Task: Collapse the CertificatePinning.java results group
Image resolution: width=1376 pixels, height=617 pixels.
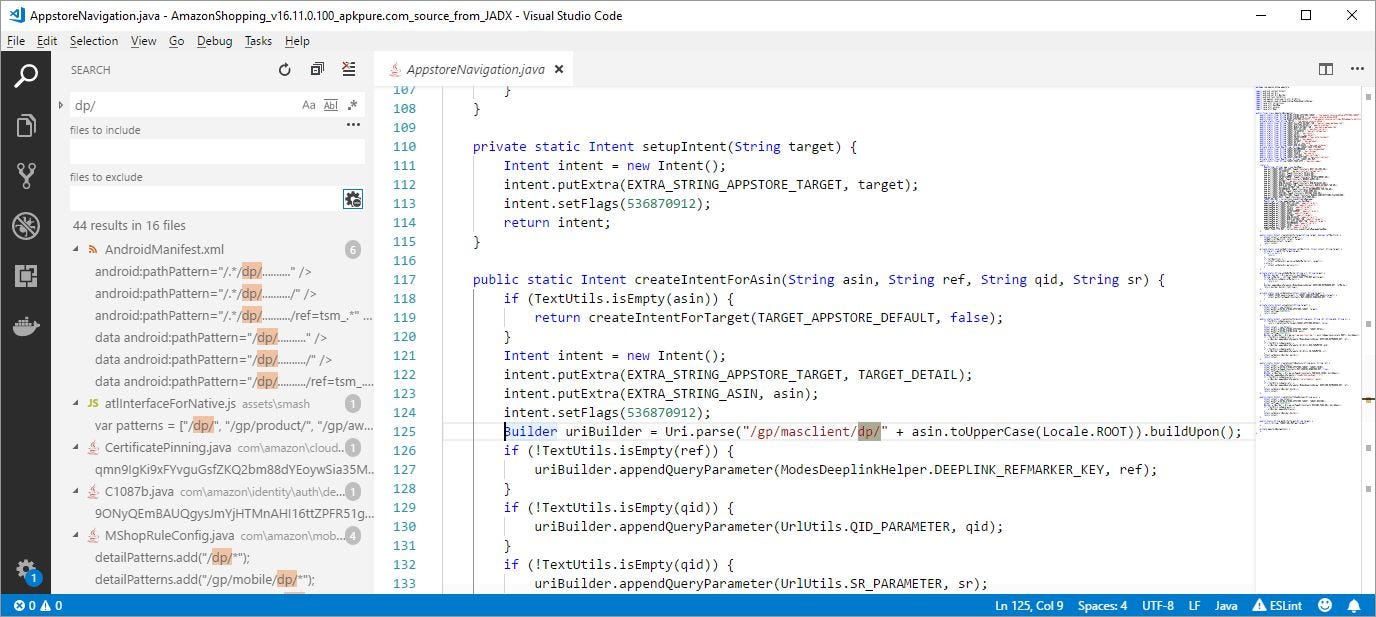Action: tap(77, 448)
